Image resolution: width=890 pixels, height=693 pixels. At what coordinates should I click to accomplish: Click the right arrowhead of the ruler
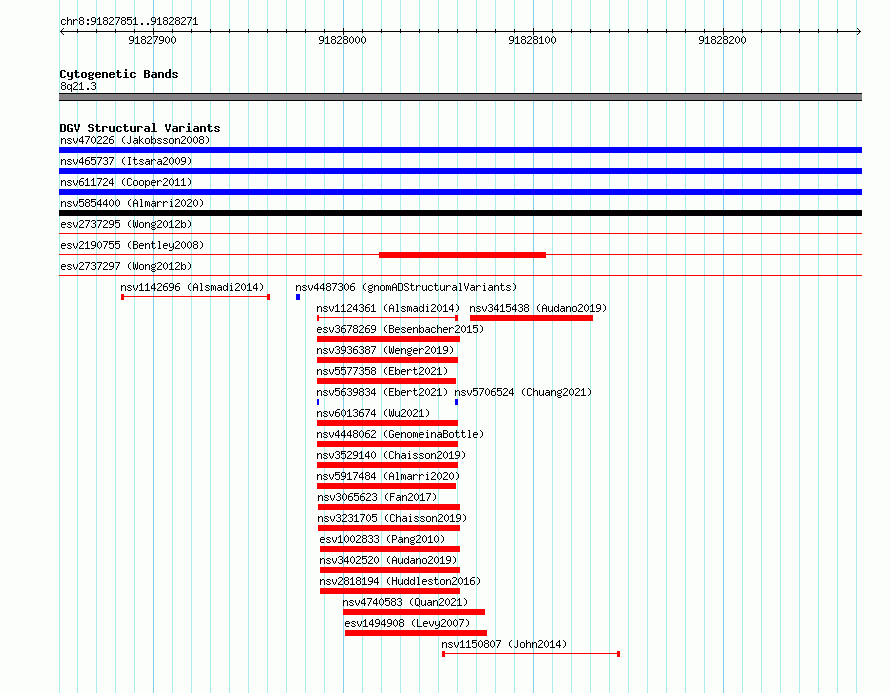coord(858,31)
